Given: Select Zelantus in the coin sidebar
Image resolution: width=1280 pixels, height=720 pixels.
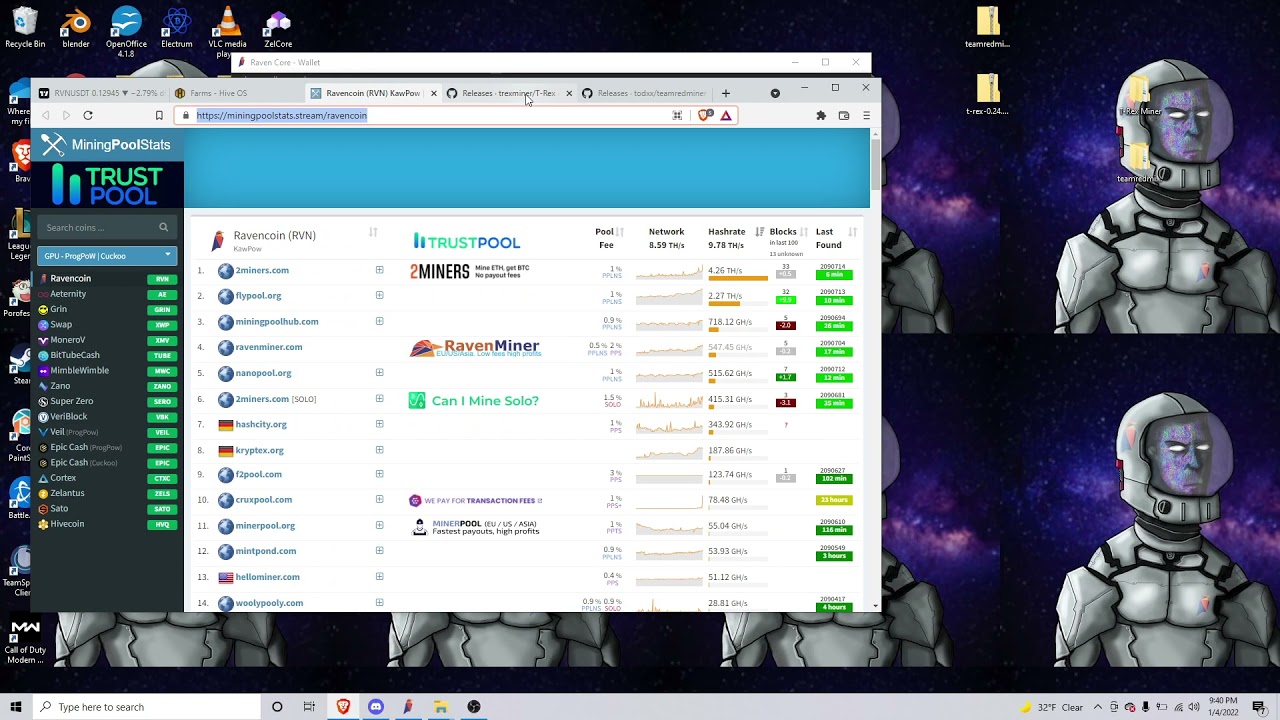Looking at the screenshot, I should [67, 493].
